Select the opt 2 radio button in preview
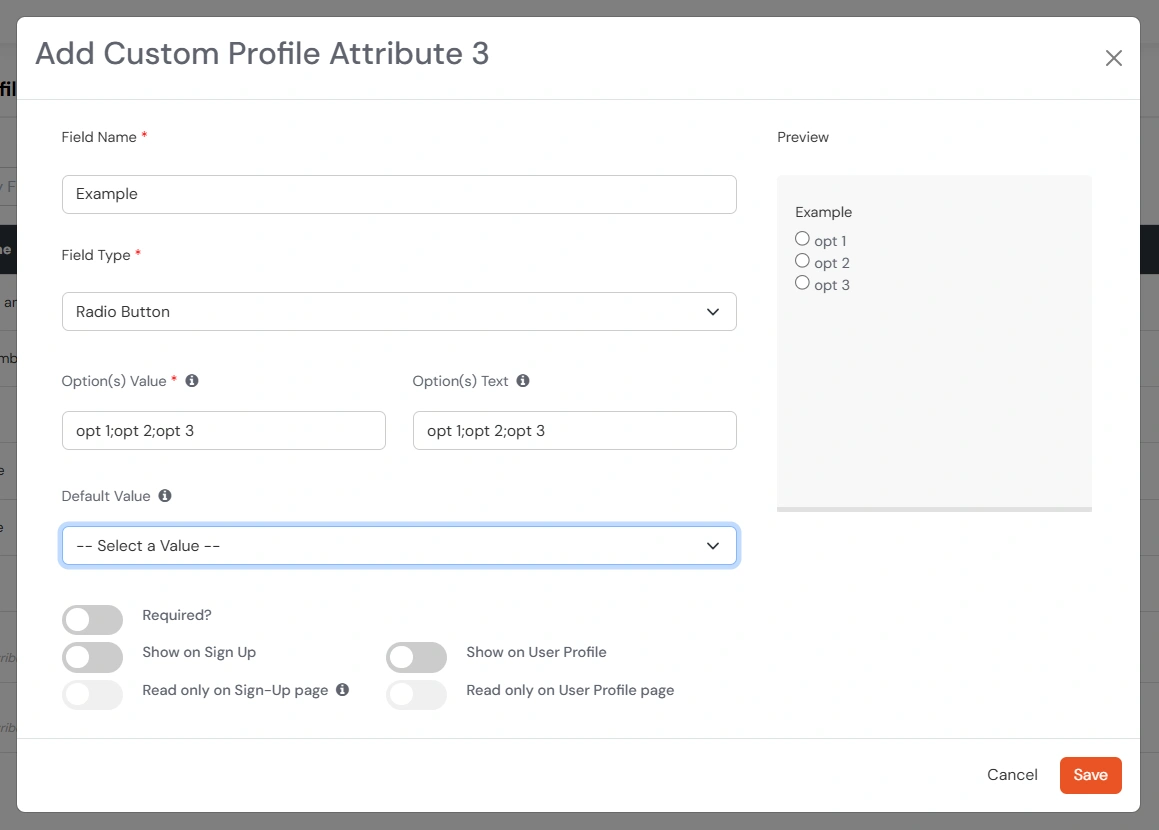Image resolution: width=1159 pixels, height=830 pixels. pyautogui.click(x=802, y=260)
